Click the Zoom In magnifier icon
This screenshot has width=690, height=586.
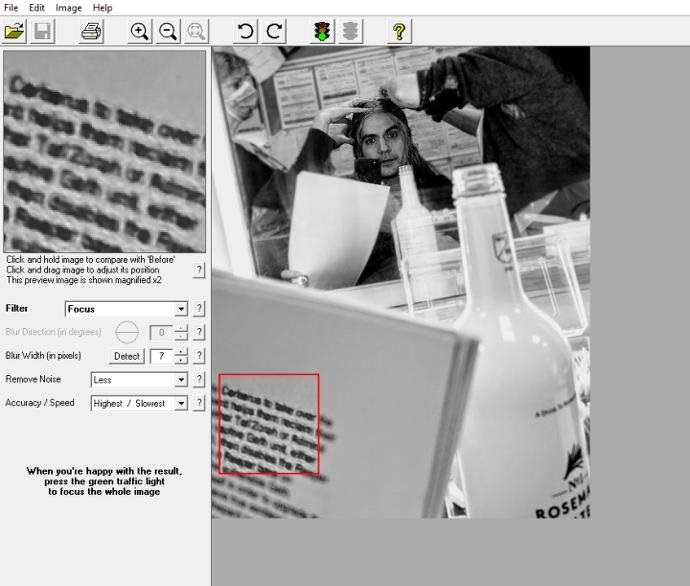coord(140,31)
